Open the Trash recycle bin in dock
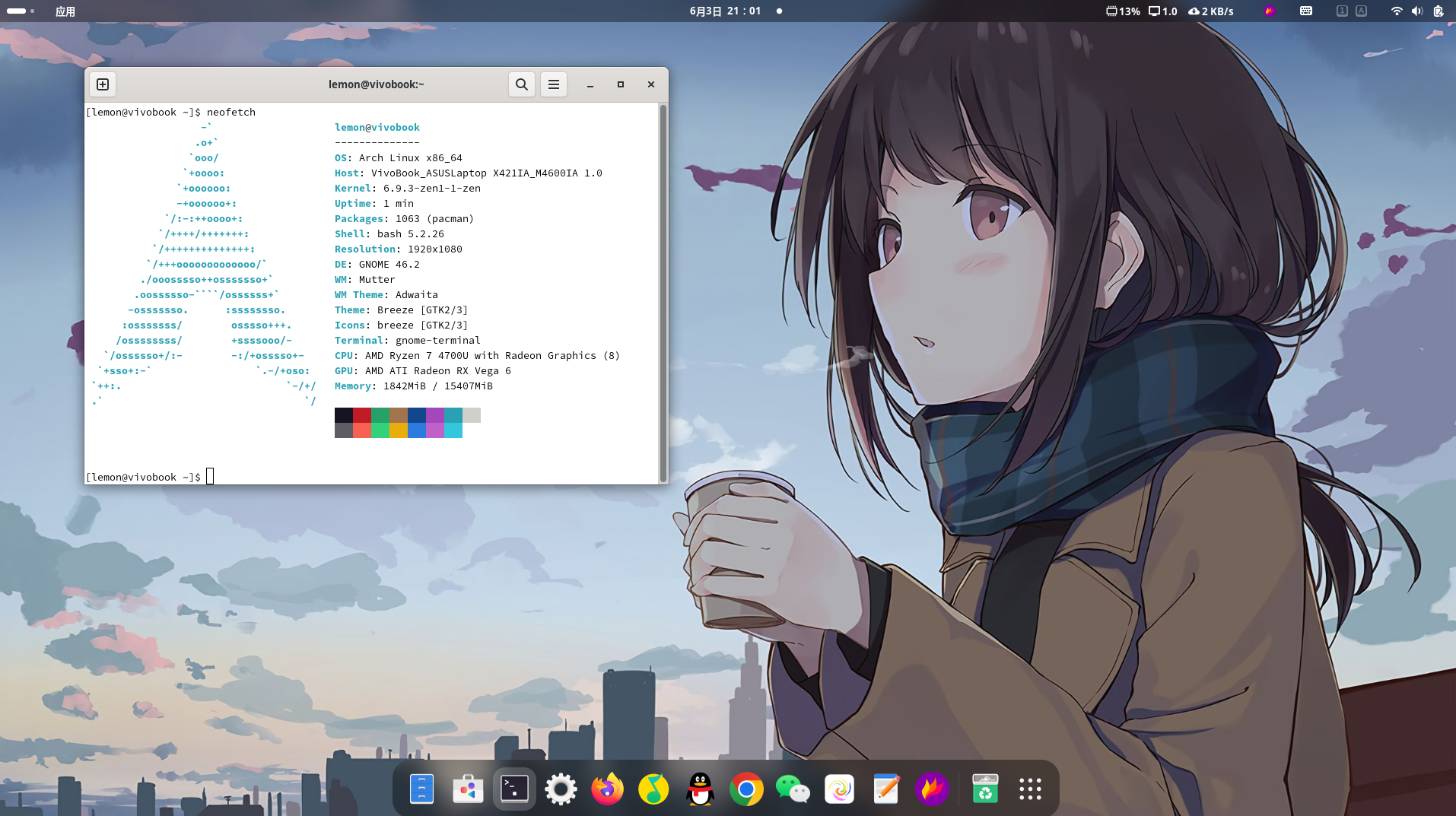The image size is (1456, 816). [x=985, y=789]
